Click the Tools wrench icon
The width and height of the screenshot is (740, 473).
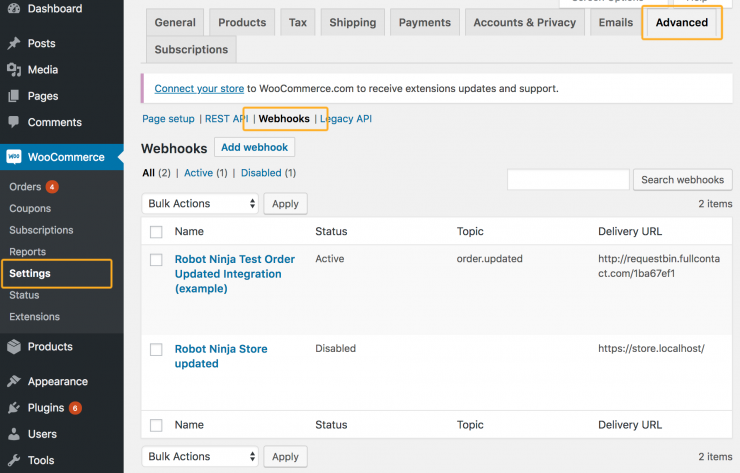(x=14, y=460)
